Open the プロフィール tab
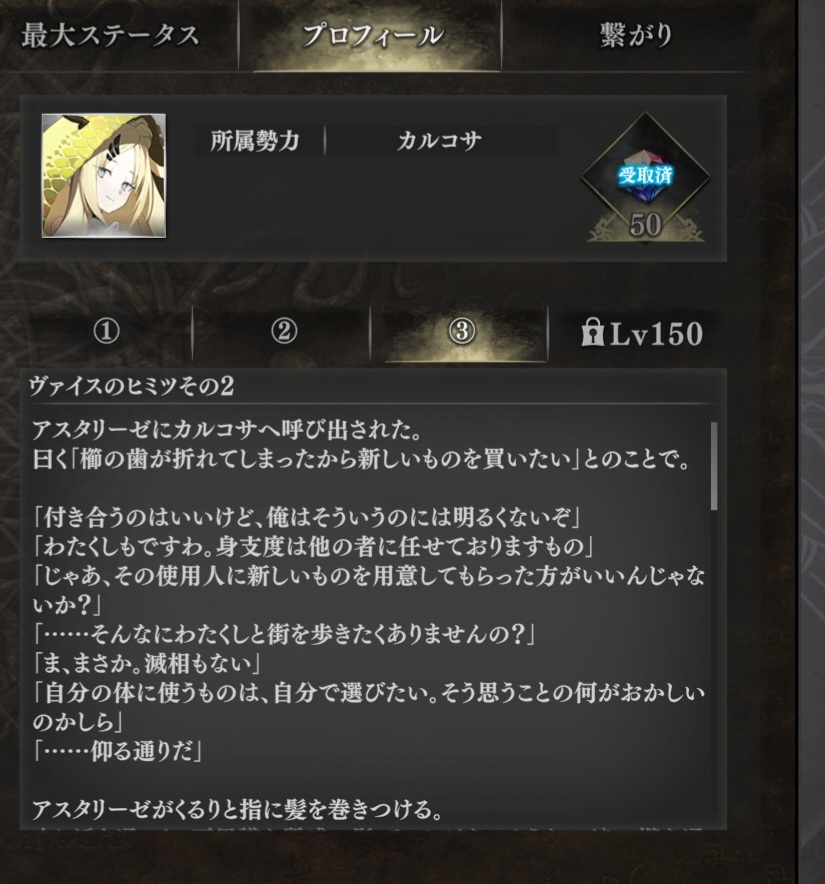The image size is (825, 884). point(372,36)
